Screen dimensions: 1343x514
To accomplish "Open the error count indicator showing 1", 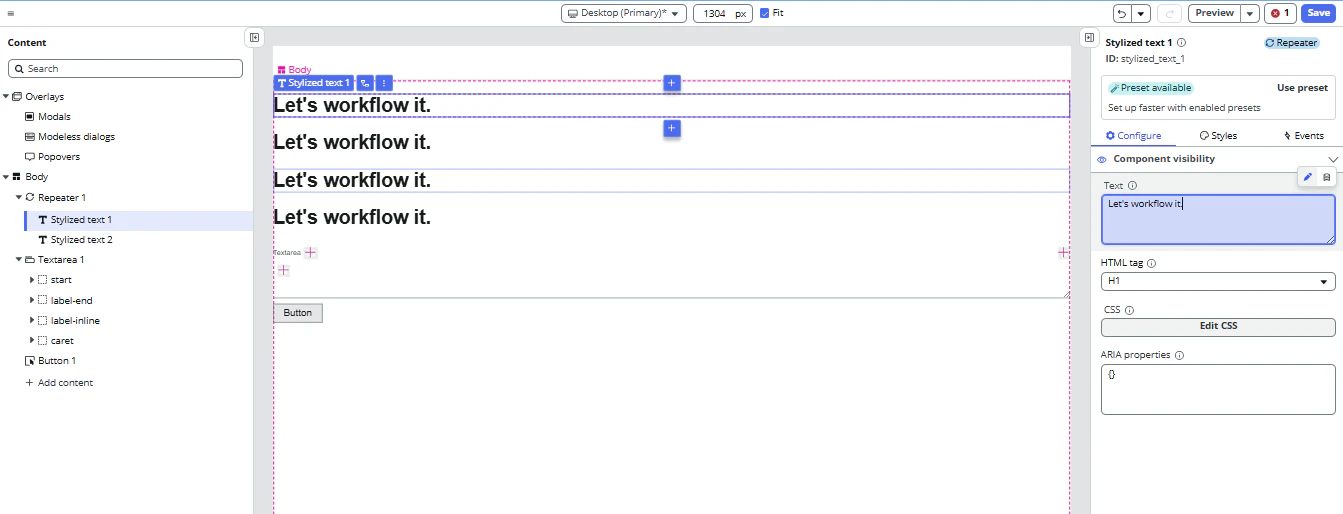I will [1280, 13].
